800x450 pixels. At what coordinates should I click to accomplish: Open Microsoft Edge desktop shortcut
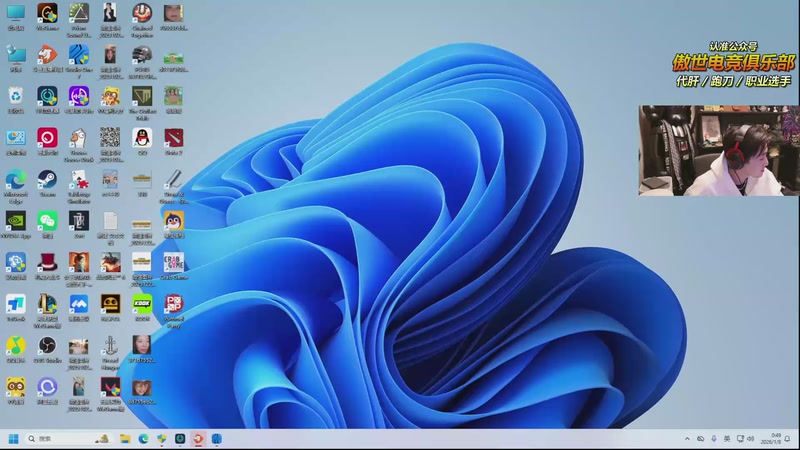pos(16,180)
